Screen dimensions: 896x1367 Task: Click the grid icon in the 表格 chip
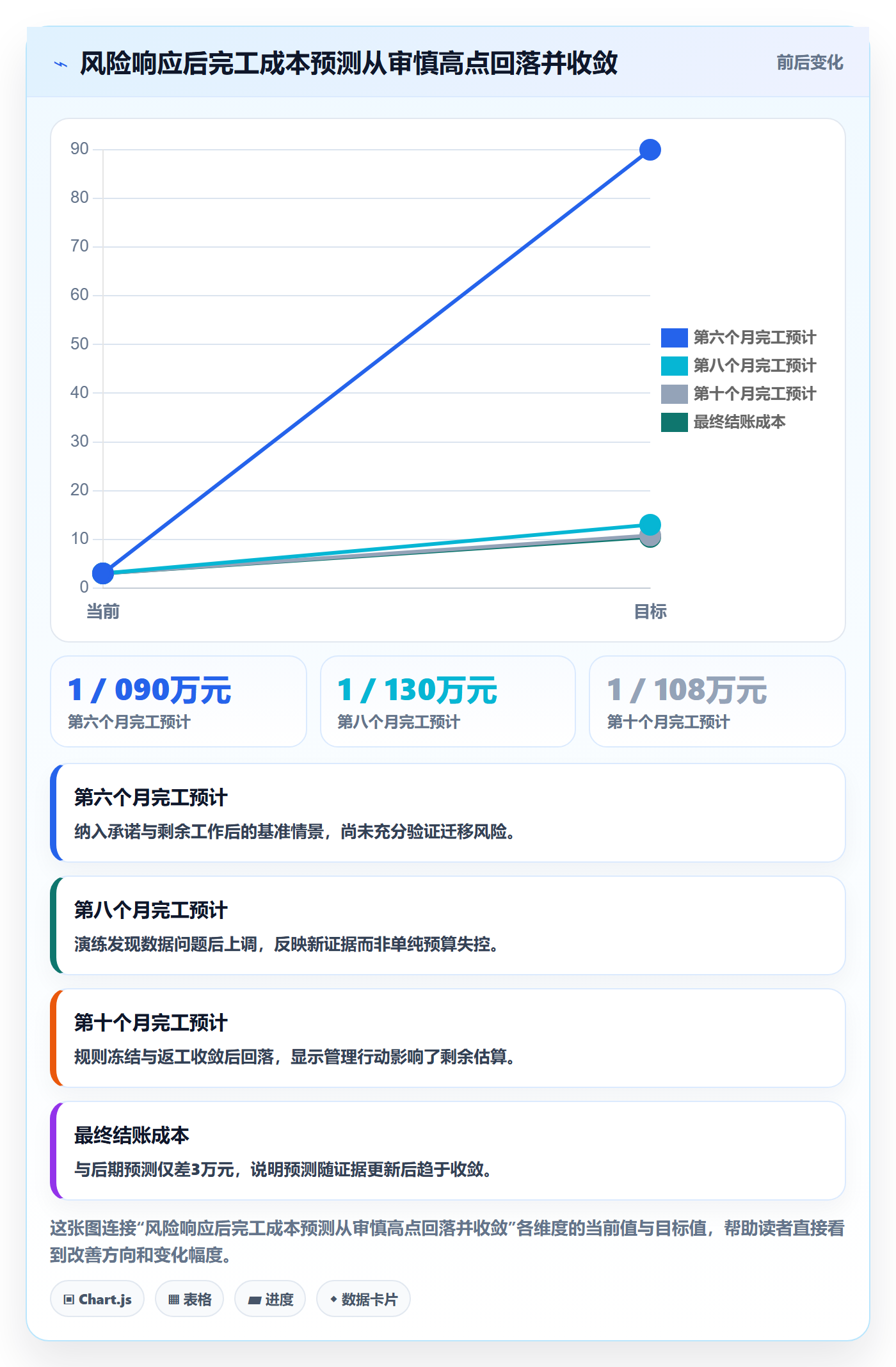tap(173, 1300)
